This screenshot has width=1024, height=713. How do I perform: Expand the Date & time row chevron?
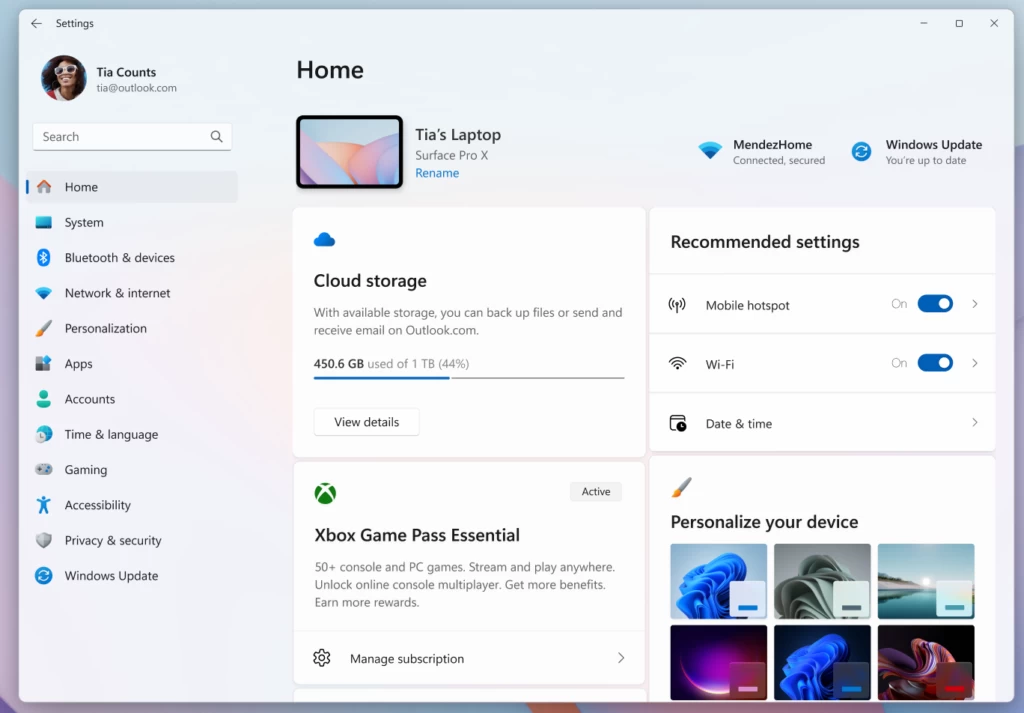click(x=975, y=423)
